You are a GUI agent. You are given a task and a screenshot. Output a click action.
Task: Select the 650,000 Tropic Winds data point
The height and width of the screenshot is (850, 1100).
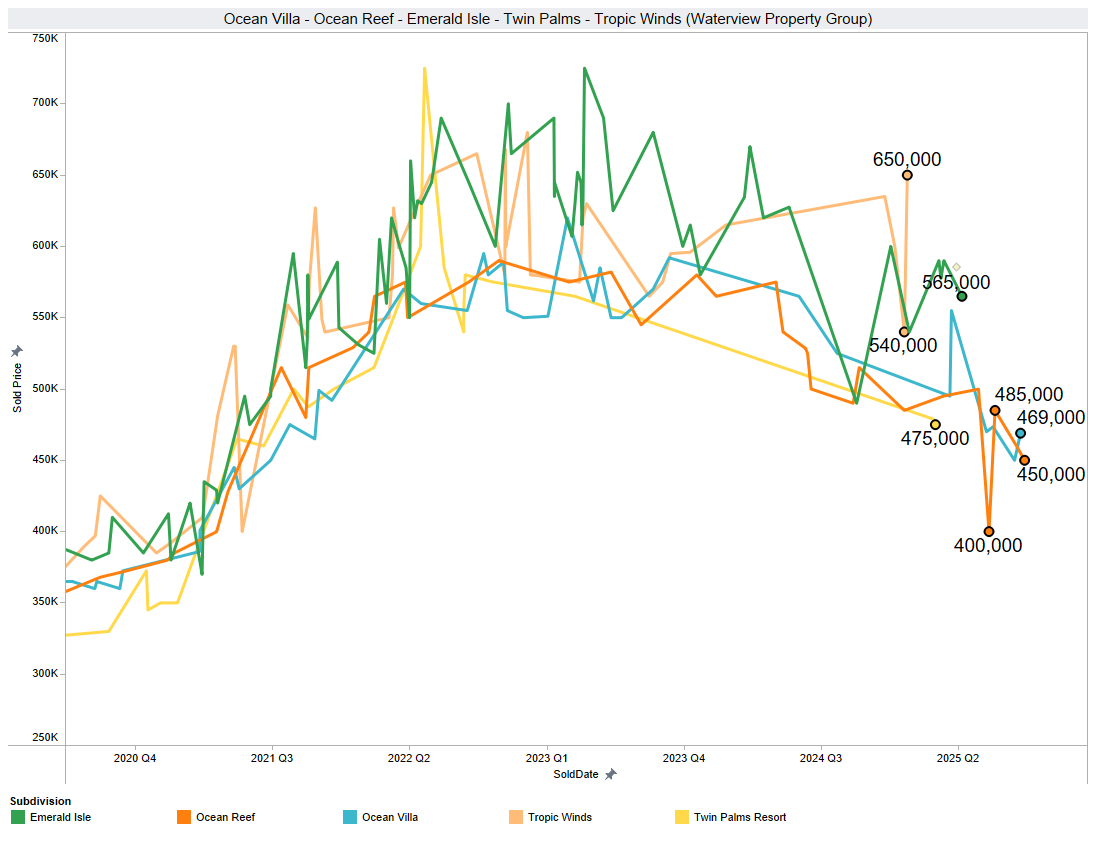908,175
